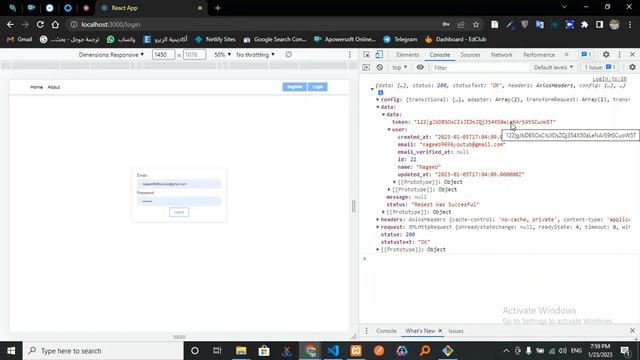
Task: Collapse the logged response object
Action: [372, 89]
